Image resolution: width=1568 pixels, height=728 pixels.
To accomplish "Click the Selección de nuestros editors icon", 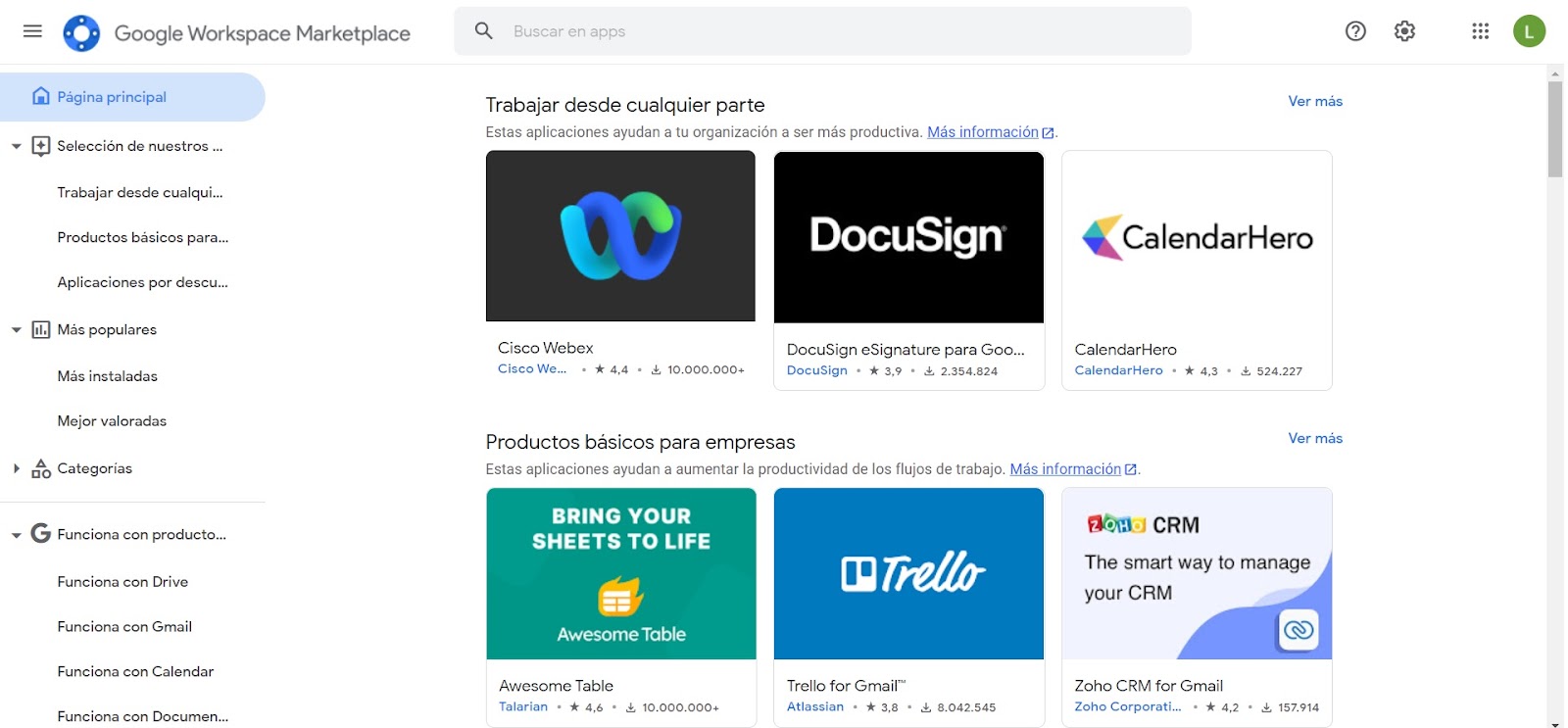I will pos(41,146).
